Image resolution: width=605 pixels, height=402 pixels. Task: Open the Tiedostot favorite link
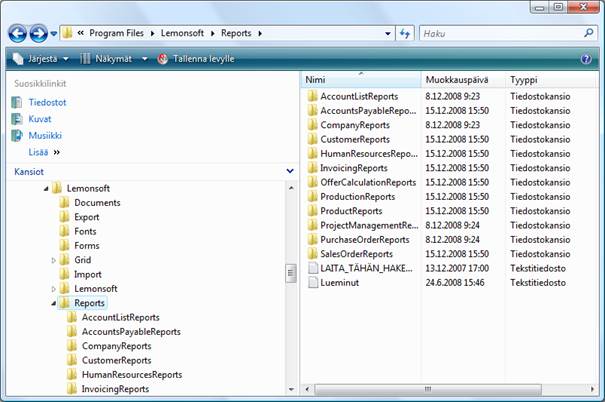[47, 102]
